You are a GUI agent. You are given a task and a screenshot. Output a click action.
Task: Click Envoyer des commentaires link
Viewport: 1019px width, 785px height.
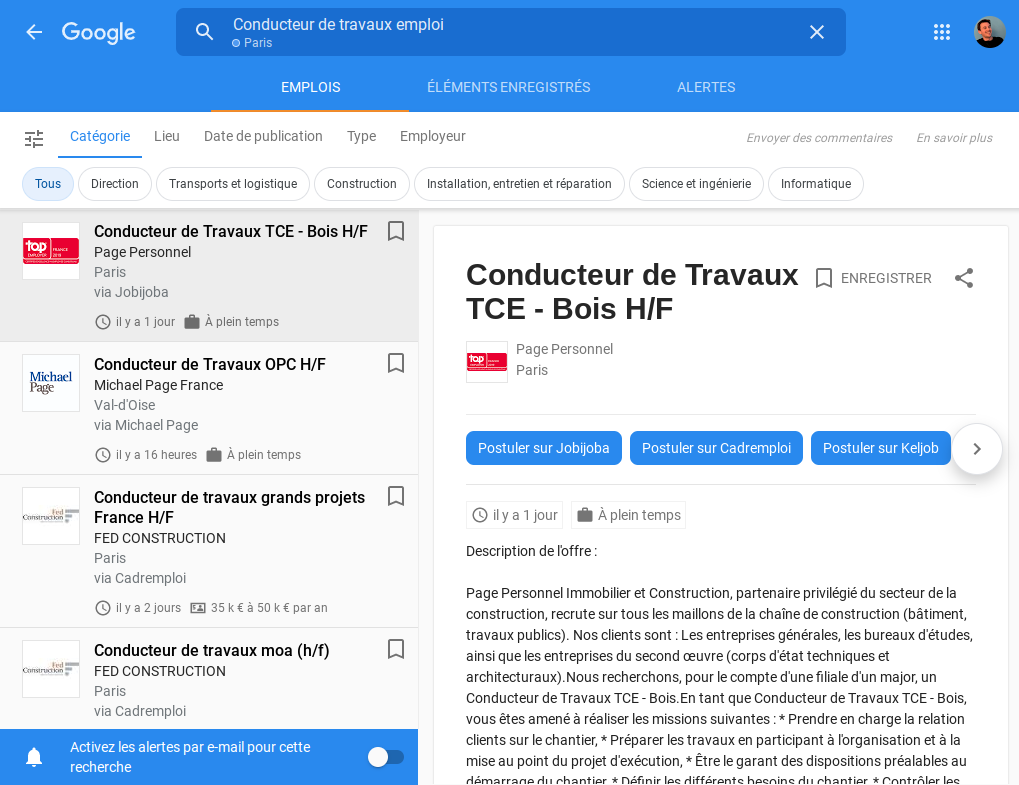[x=819, y=138]
